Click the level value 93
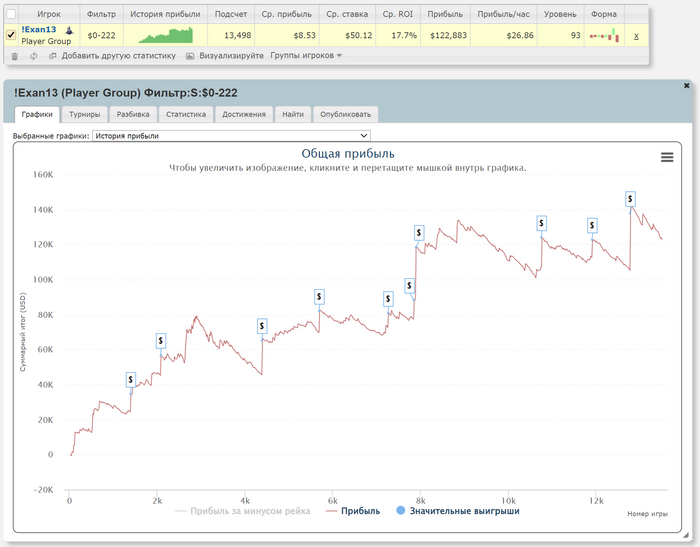The height and width of the screenshot is (547, 700). (575, 36)
